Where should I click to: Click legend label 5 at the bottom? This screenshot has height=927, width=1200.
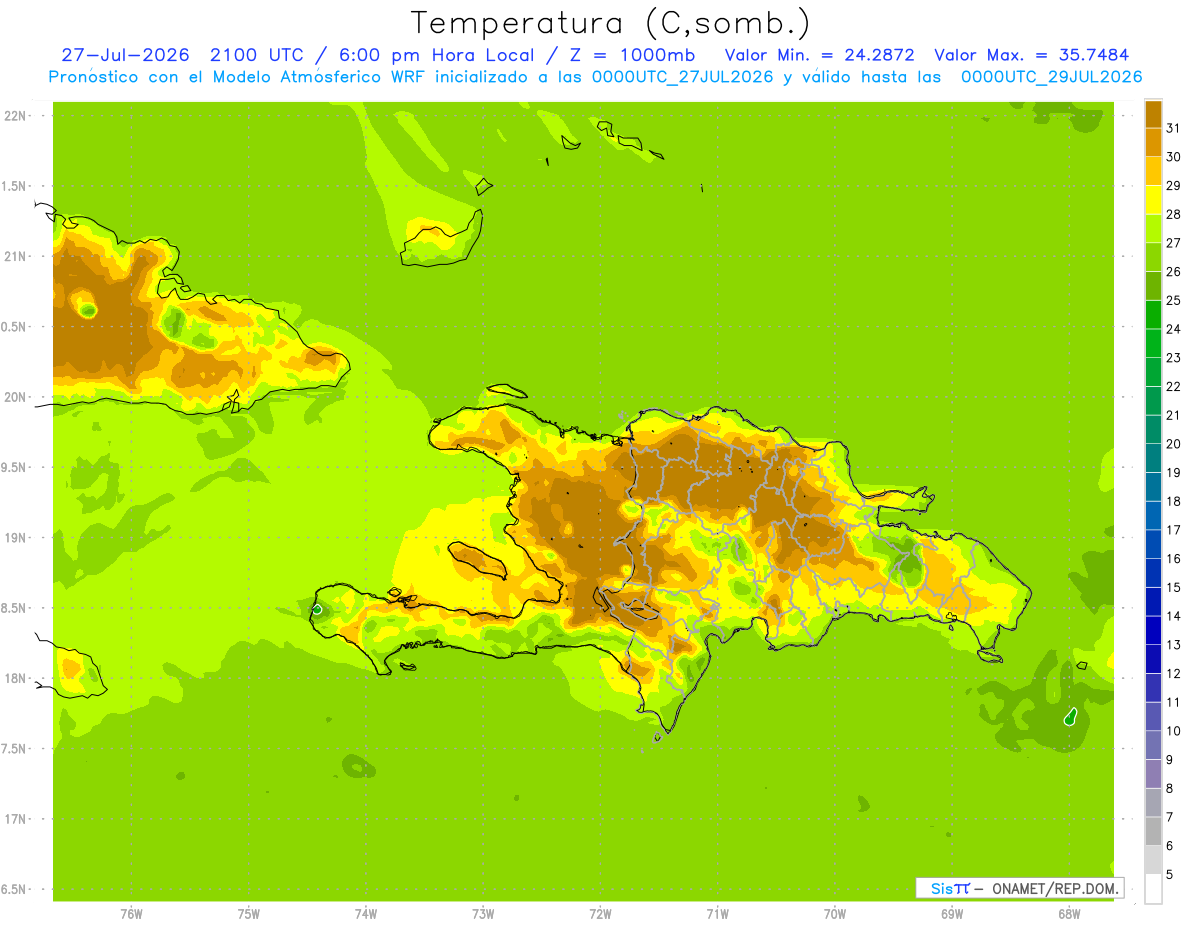1170,874
